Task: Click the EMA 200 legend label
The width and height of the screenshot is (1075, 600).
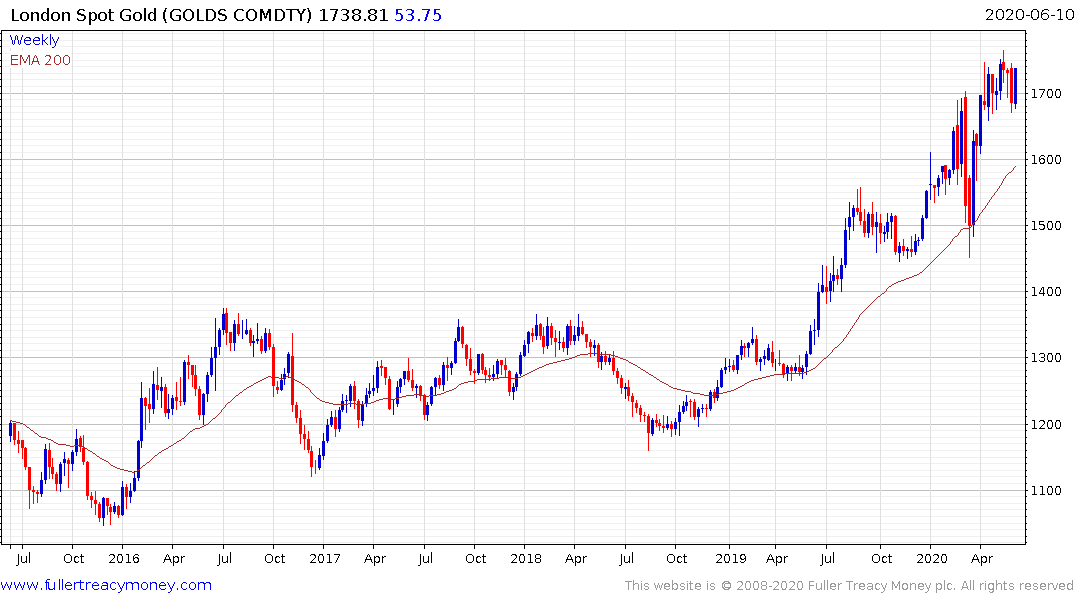Action: point(40,60)
